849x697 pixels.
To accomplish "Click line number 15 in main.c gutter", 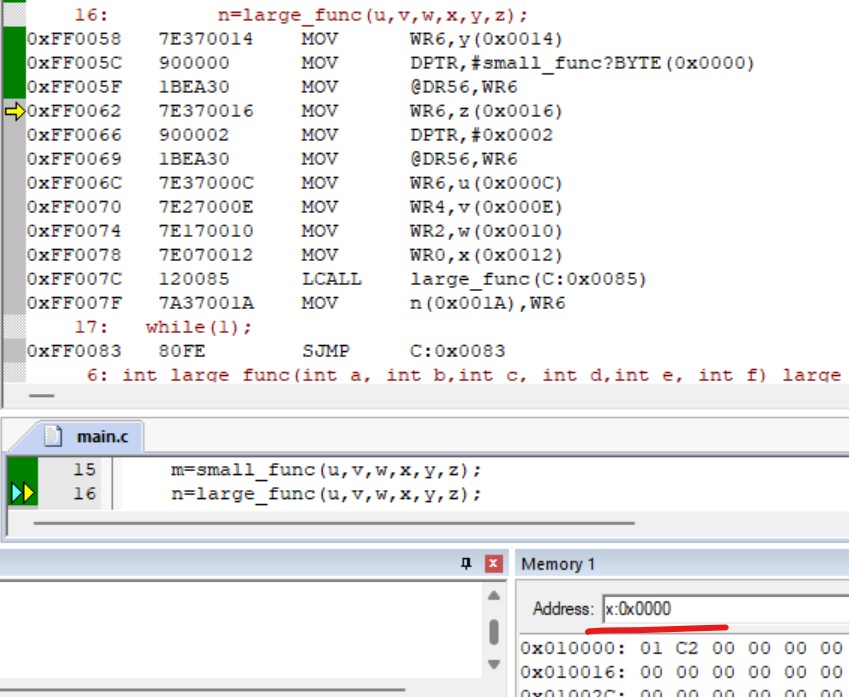I will (x=84, y=470).
